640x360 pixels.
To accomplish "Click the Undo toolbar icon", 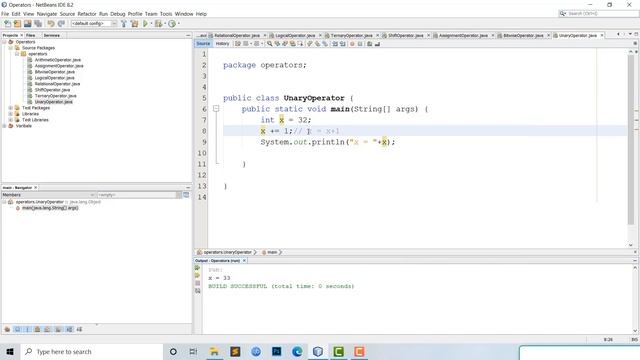I will click(x=51, y=24).
